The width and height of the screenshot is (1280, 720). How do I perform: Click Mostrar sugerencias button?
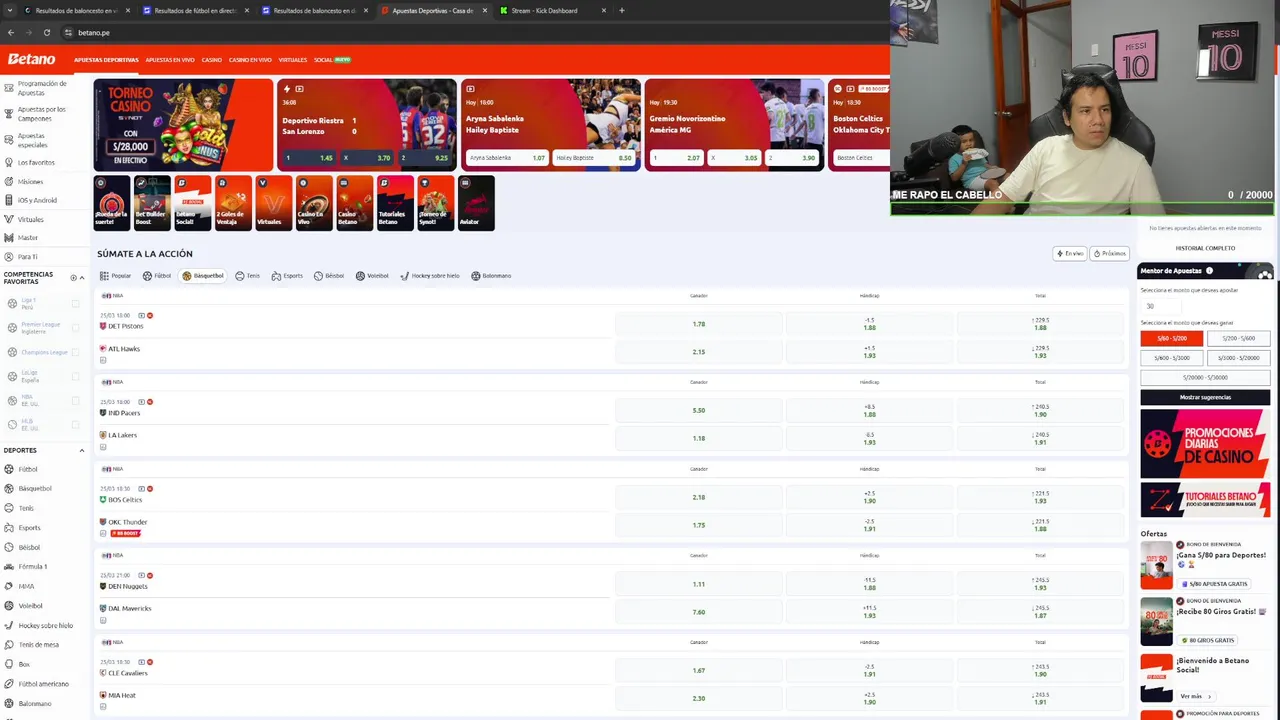[x=1205, y=397]
